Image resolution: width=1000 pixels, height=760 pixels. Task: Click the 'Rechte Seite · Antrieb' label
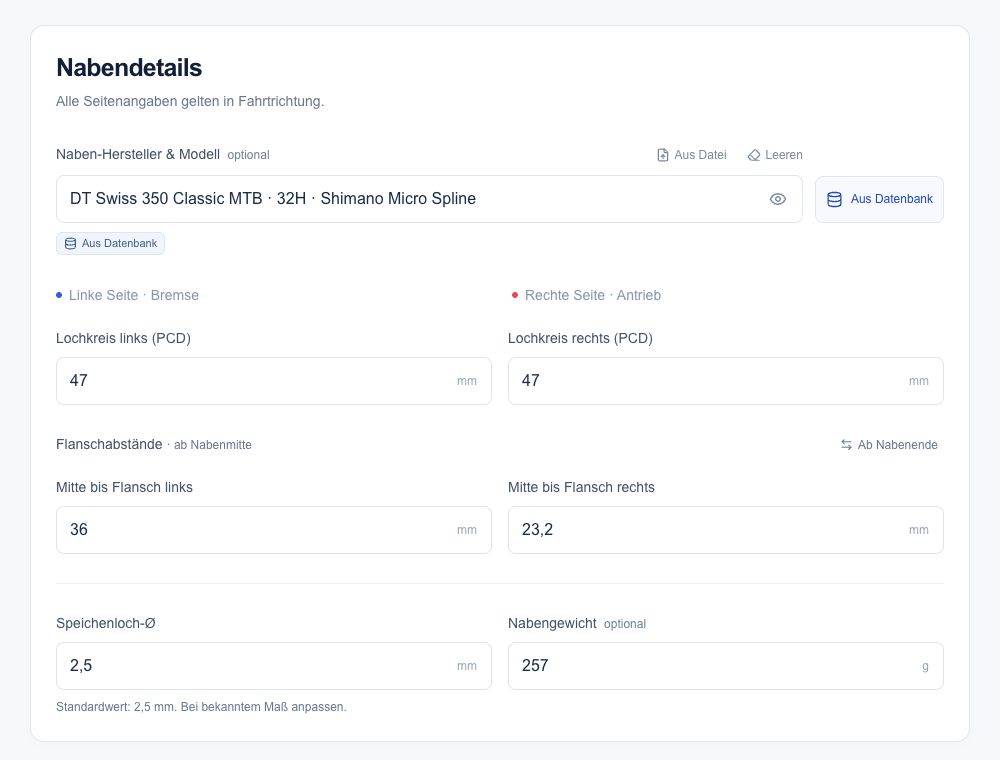pyautogui.click(x=593, y=295)
